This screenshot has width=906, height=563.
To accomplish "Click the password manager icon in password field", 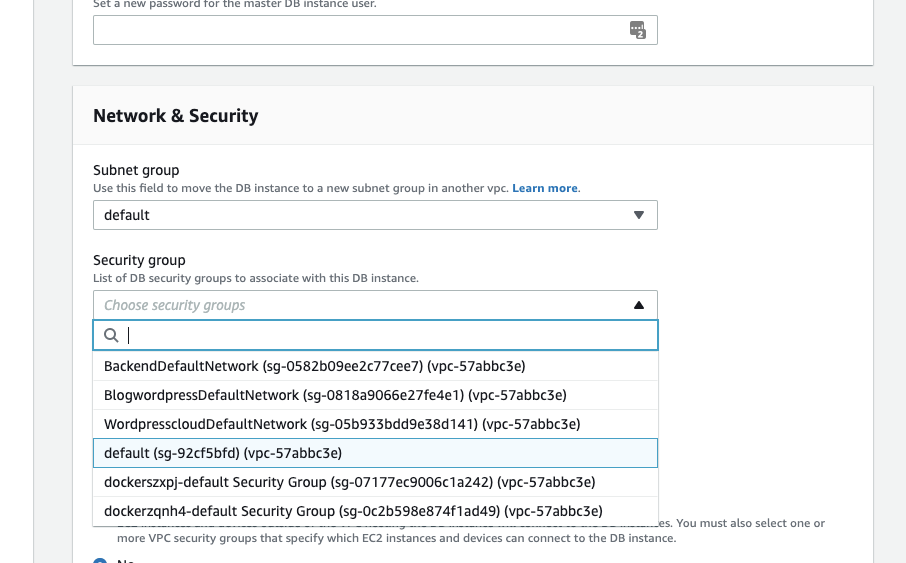I will [638, 30].
